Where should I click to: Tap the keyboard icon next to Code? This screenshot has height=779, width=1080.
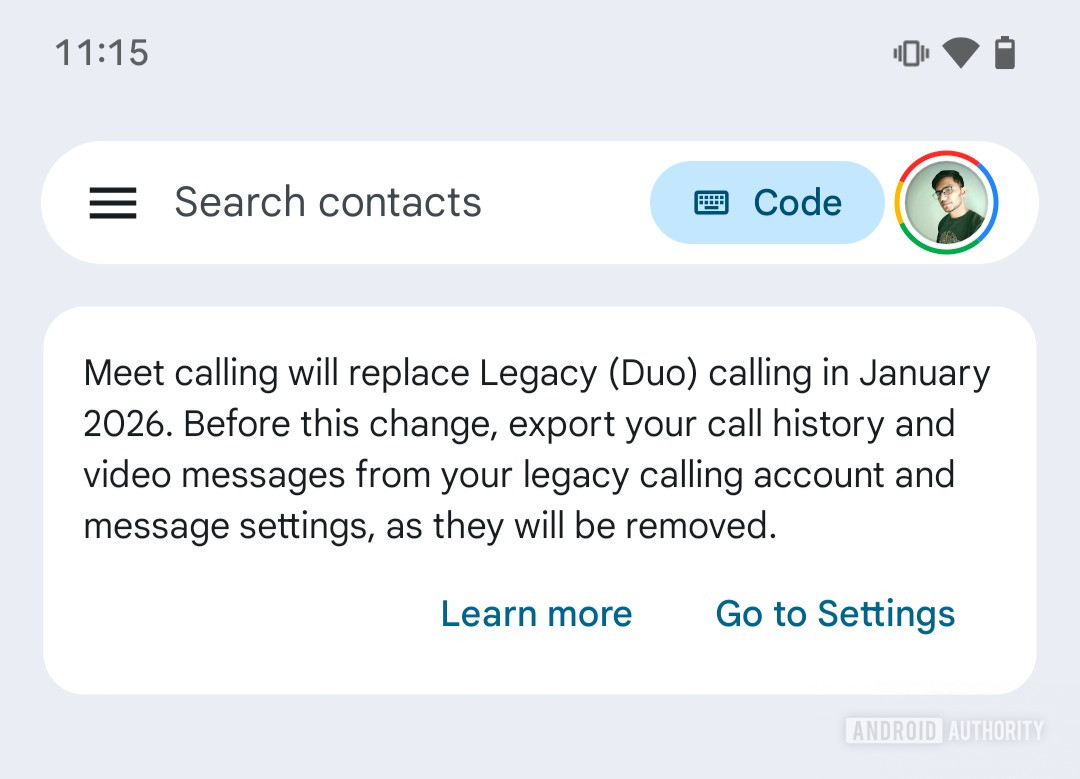click(x=712, y=201)
